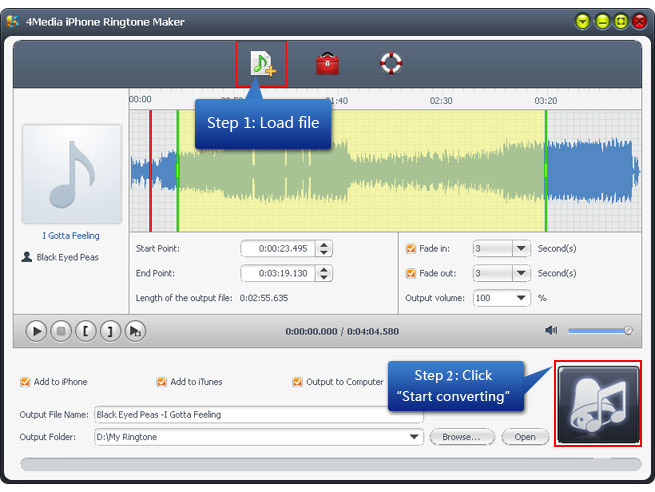Click the Load file icon in the toolbar

261,64
